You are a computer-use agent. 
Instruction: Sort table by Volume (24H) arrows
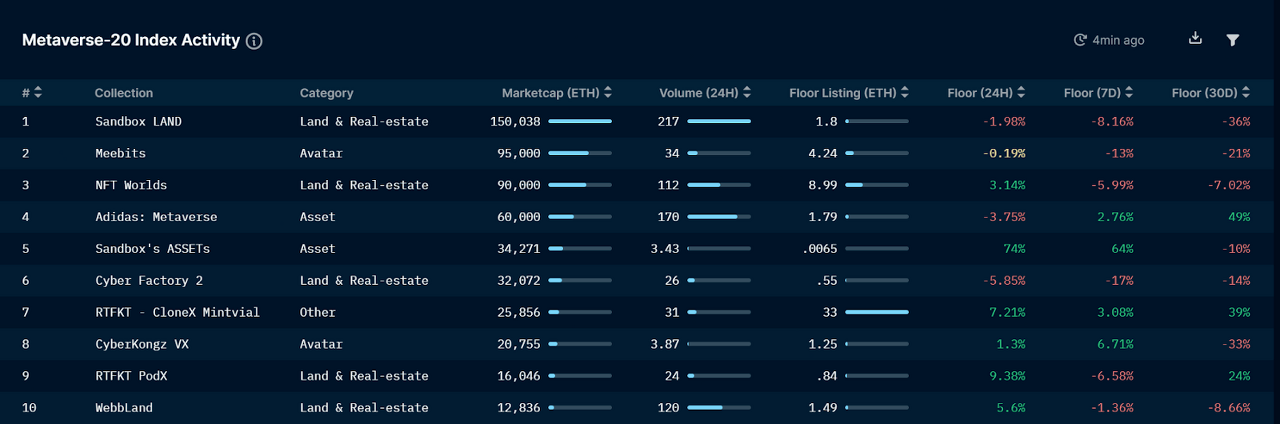747,93
